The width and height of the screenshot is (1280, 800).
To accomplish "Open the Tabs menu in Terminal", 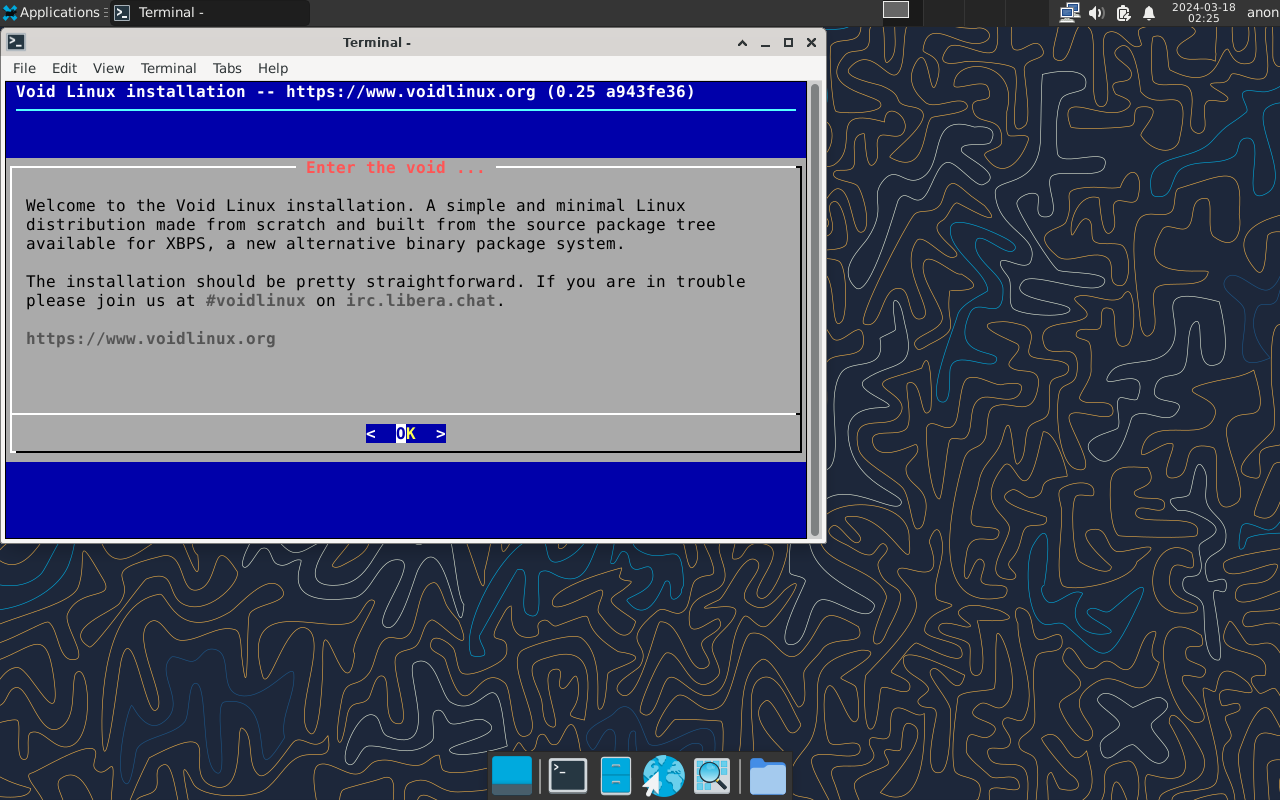I will [227, 68].
